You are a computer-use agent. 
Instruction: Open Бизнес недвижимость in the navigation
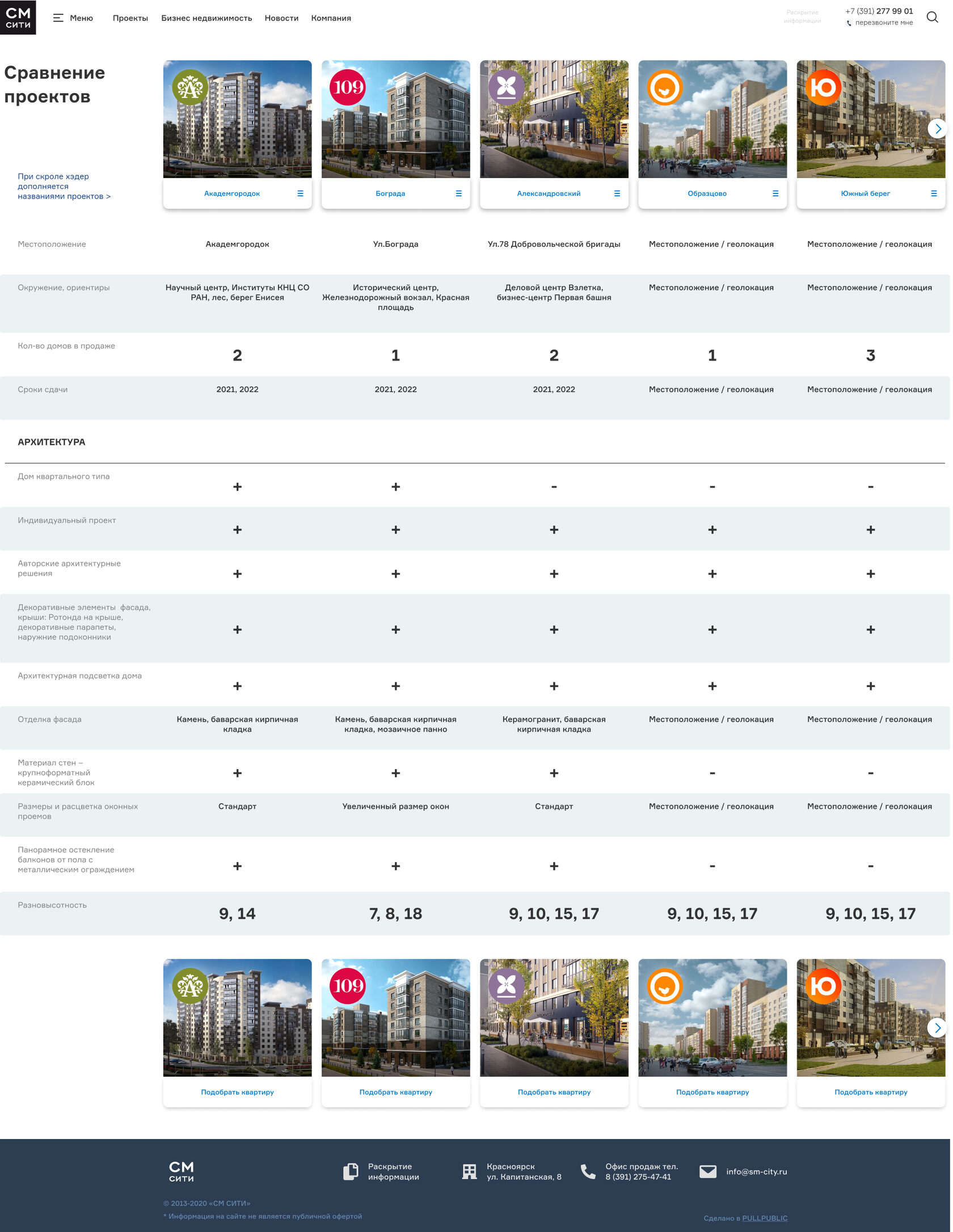206,18
